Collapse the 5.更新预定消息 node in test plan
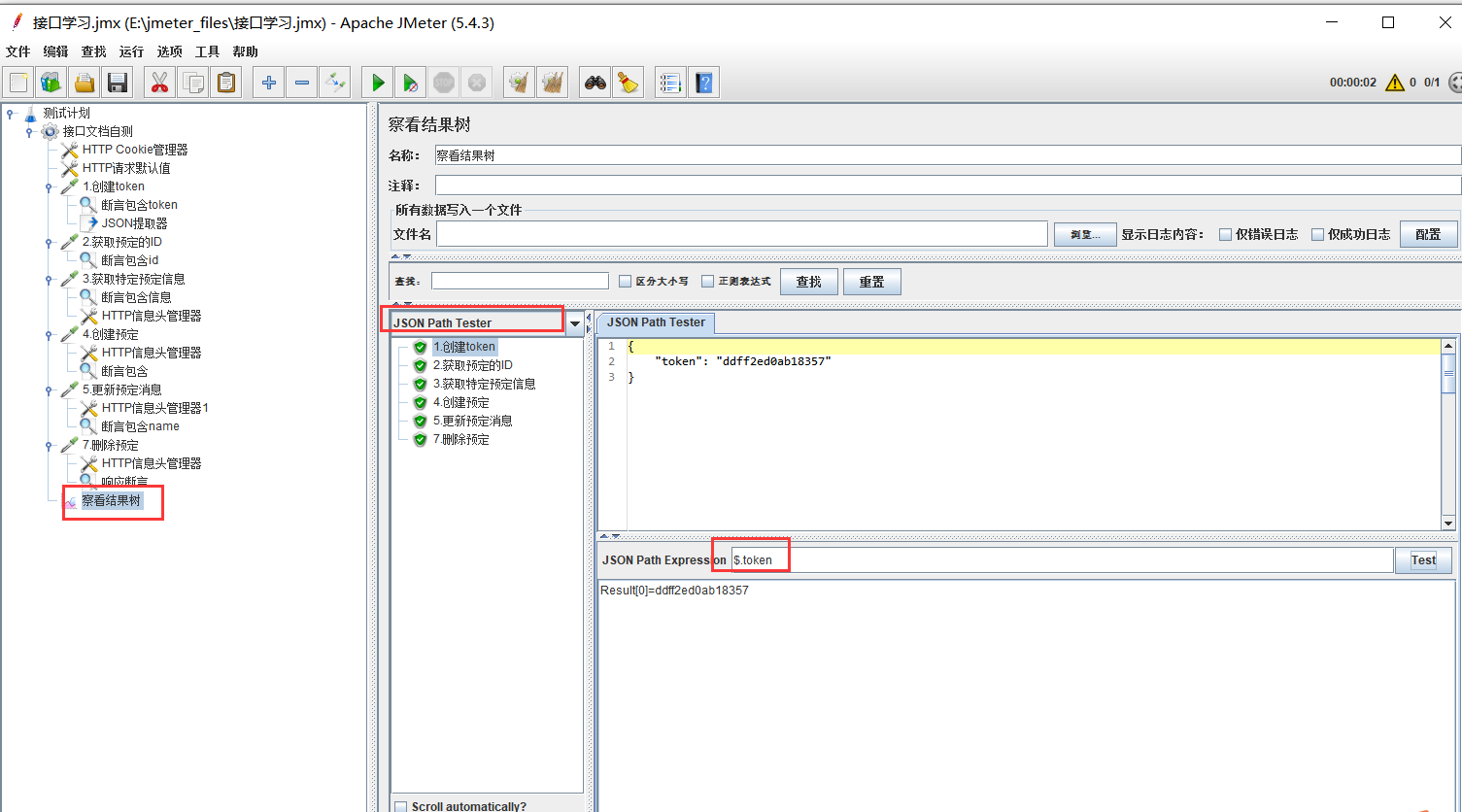This screenshot has height=812, width=1462. (50, 390)
